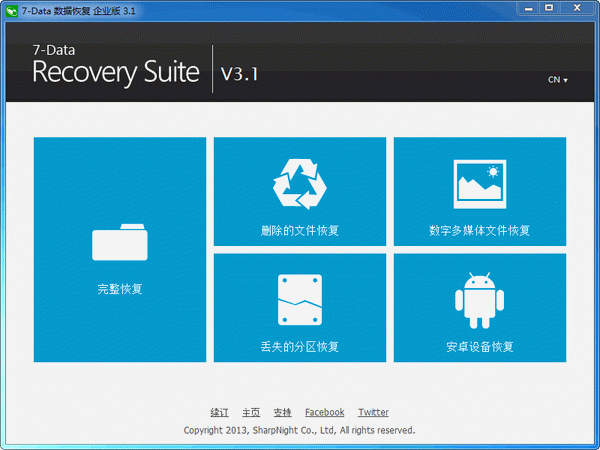Click the 丢失的分区恢复 label
The width and height of the screenshot is (600, 450).
[300, 347]
